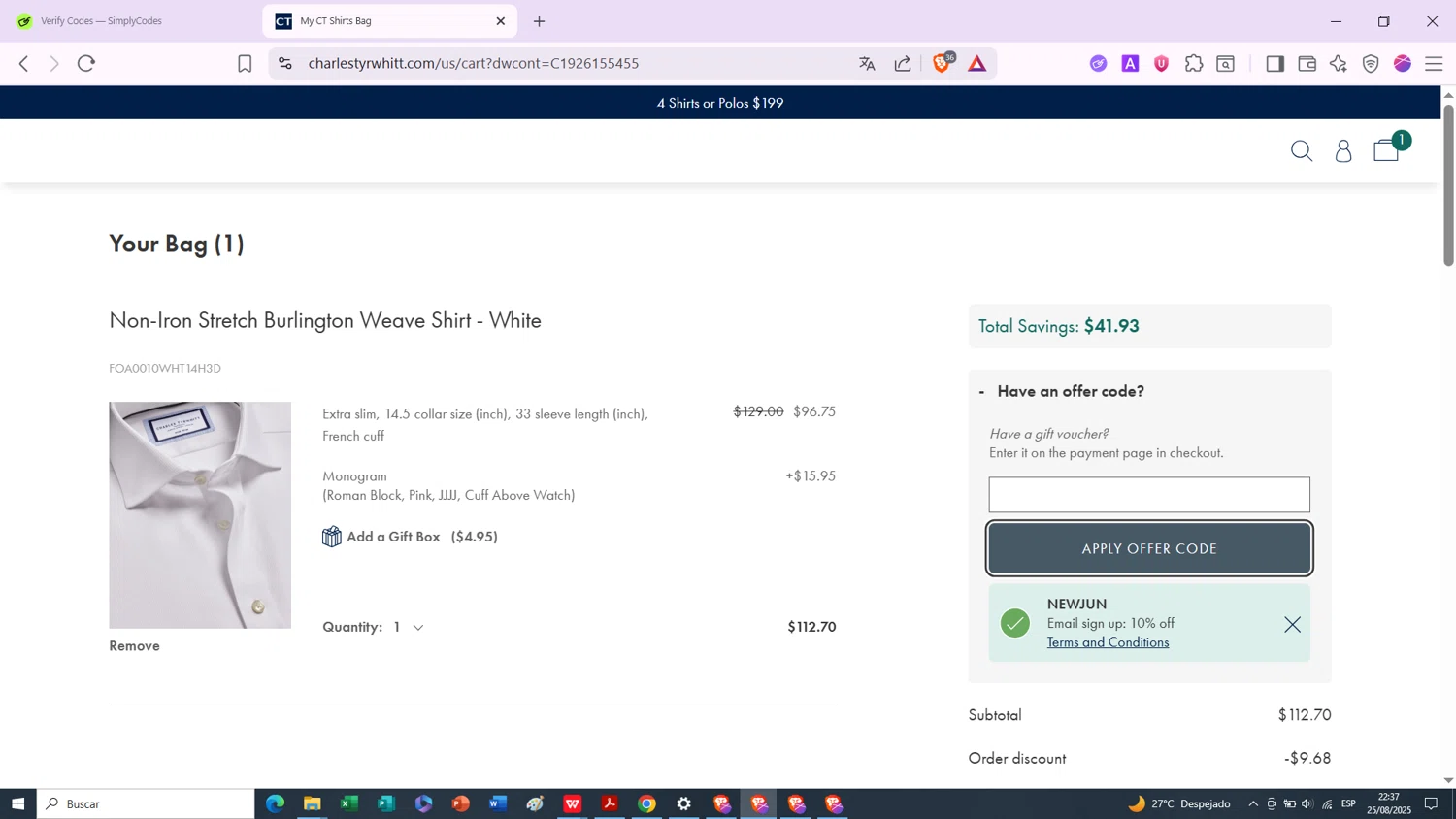Viewport: 1456px width, 819px height.
Task: Open Non-Iron Stretch Burlington Weave Shirt title
Action: 325,320
